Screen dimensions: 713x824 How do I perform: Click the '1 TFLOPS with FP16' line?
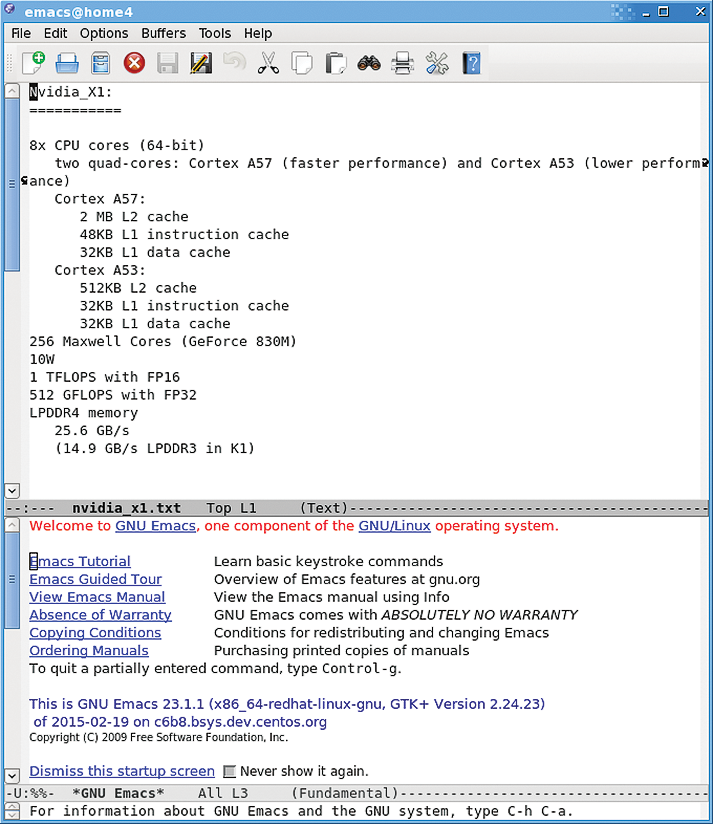105,378
